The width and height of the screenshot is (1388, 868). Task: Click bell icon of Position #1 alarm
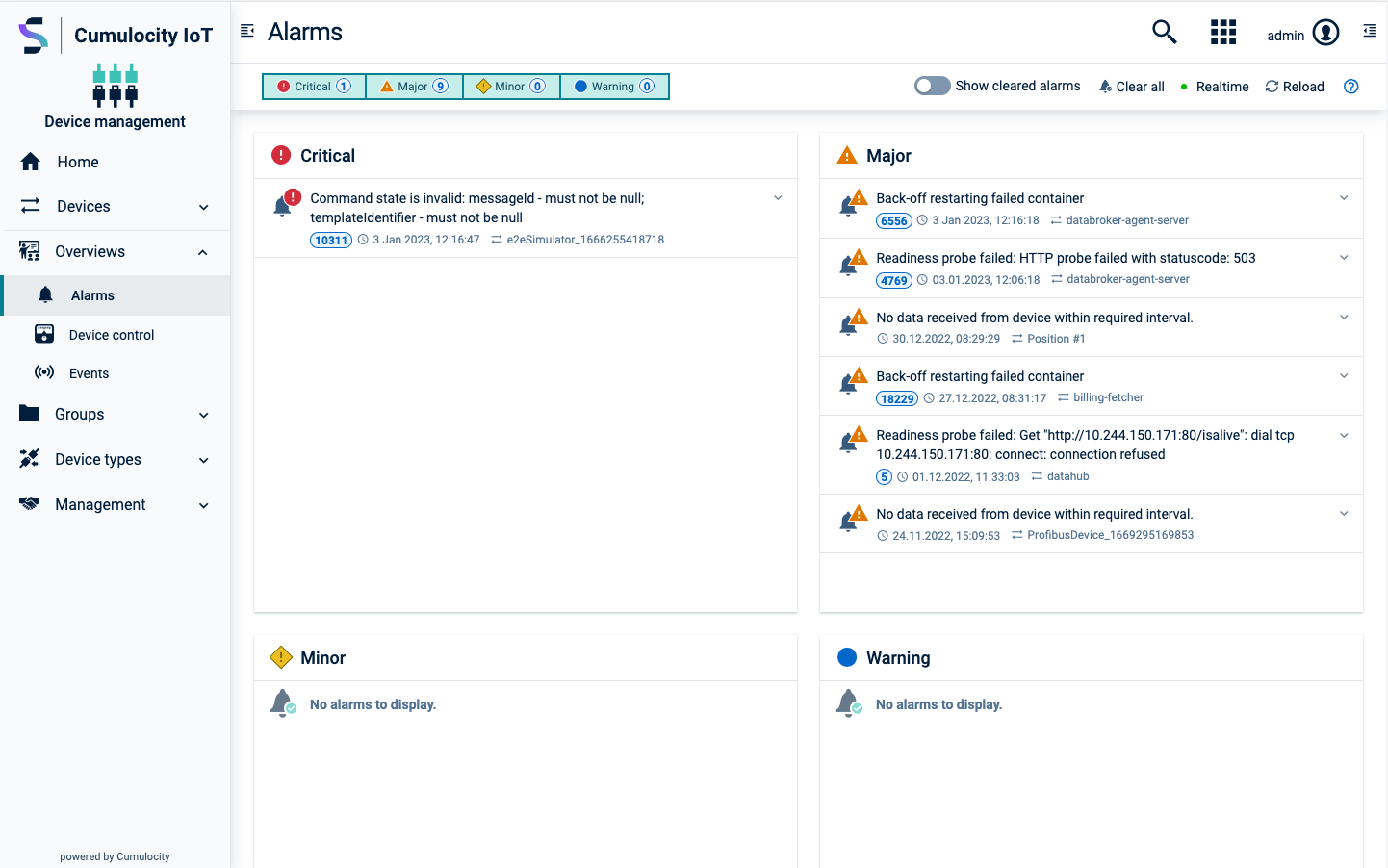(x=853, y=321)
